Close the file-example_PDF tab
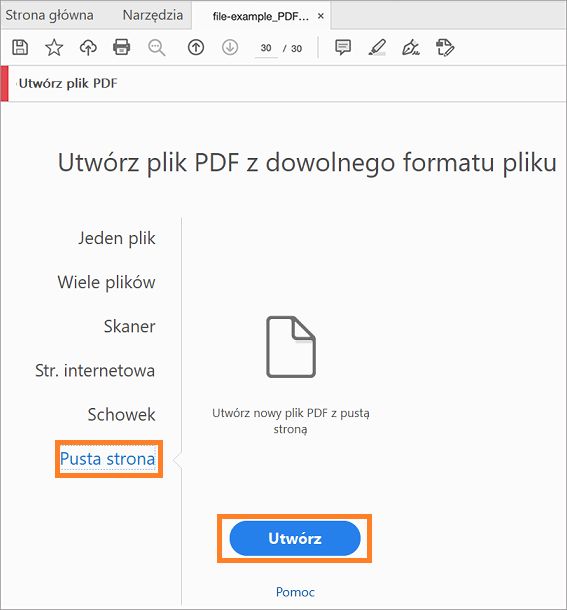Screen dimensions: 567x610 [x=321, y=16]
